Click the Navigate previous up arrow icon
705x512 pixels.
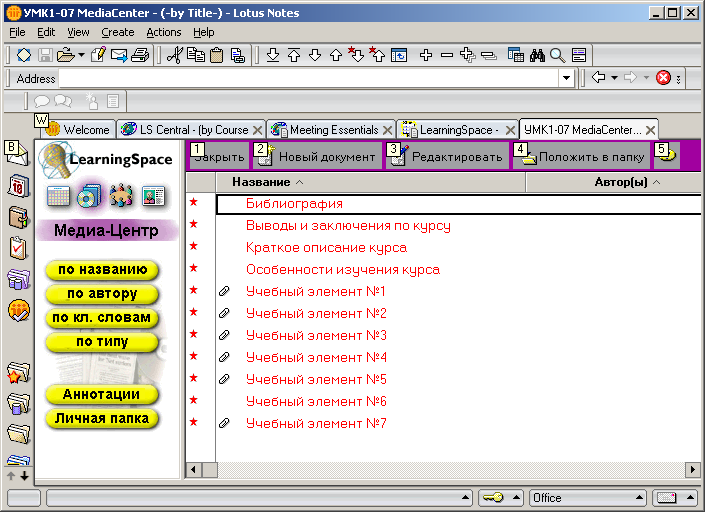(336, 55)
